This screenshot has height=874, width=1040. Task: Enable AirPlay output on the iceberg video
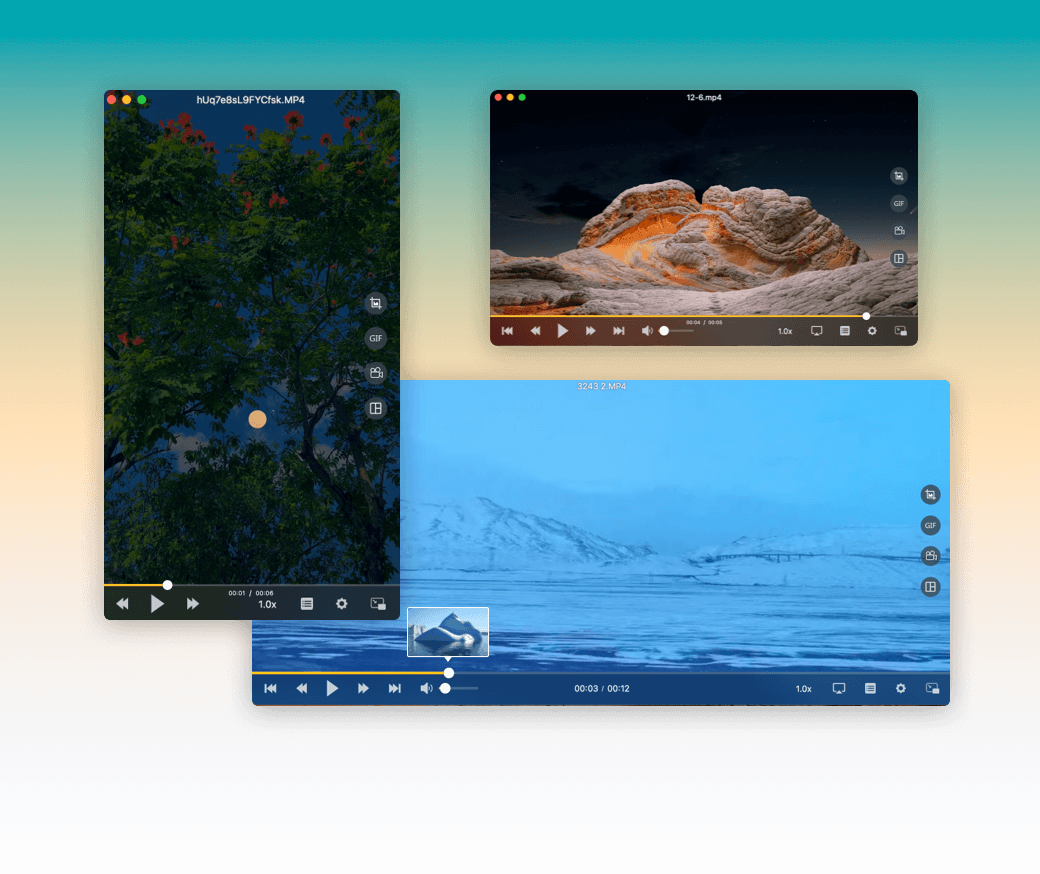tap(838, 688)
